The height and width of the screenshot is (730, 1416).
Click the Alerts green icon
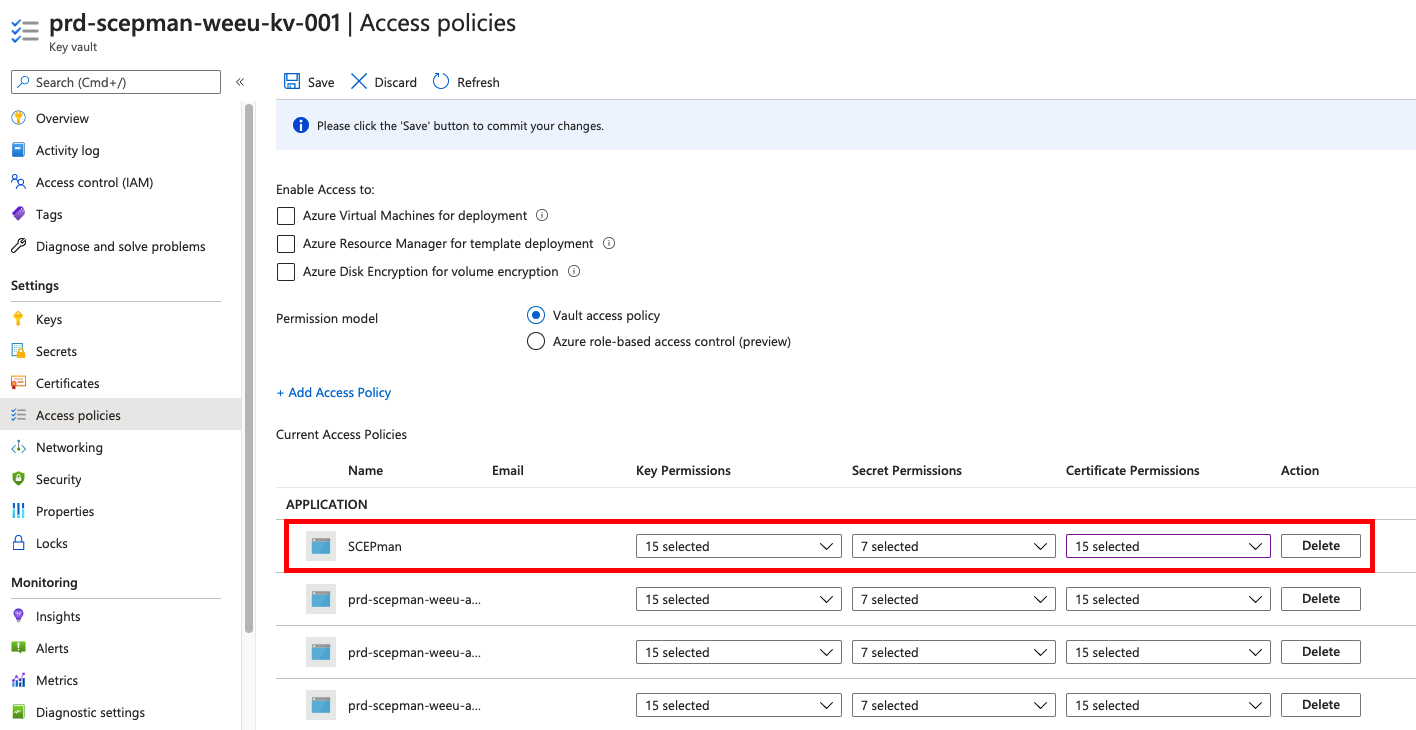coord(18,648)
